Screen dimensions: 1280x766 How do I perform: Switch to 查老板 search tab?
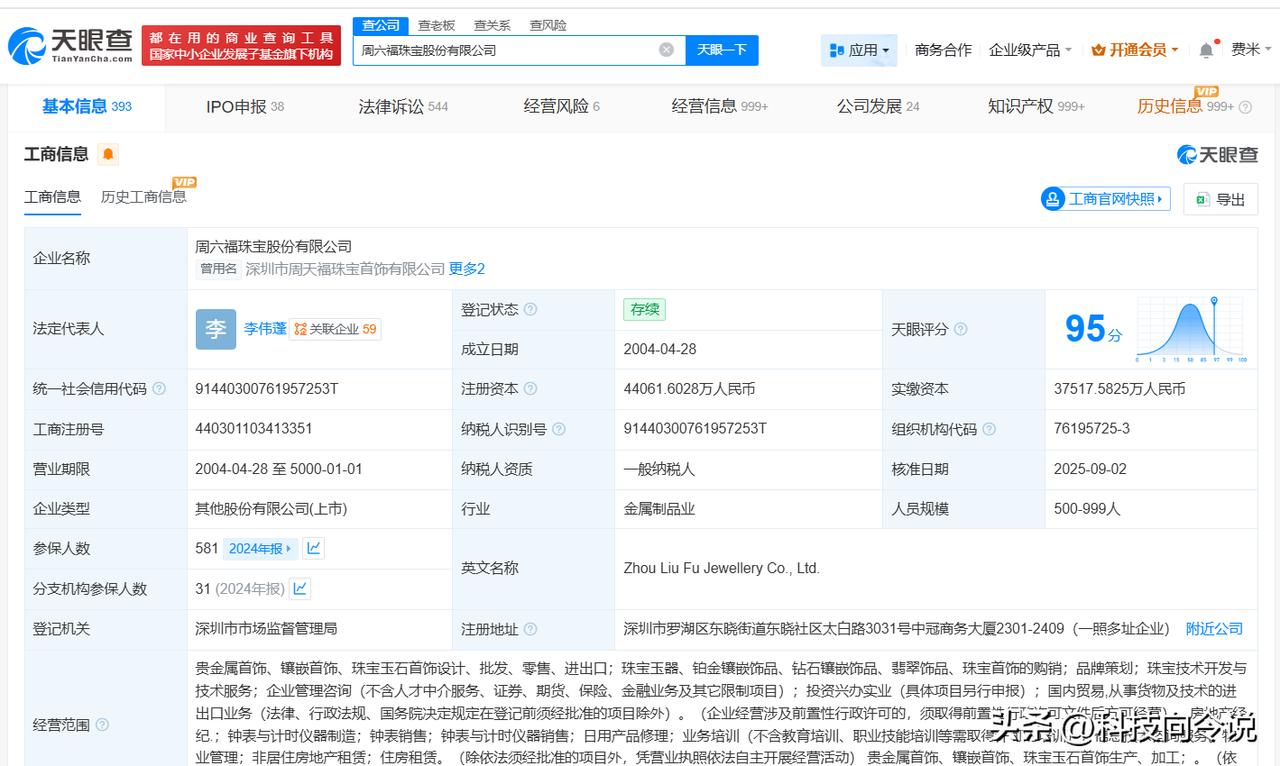point(436,25)
